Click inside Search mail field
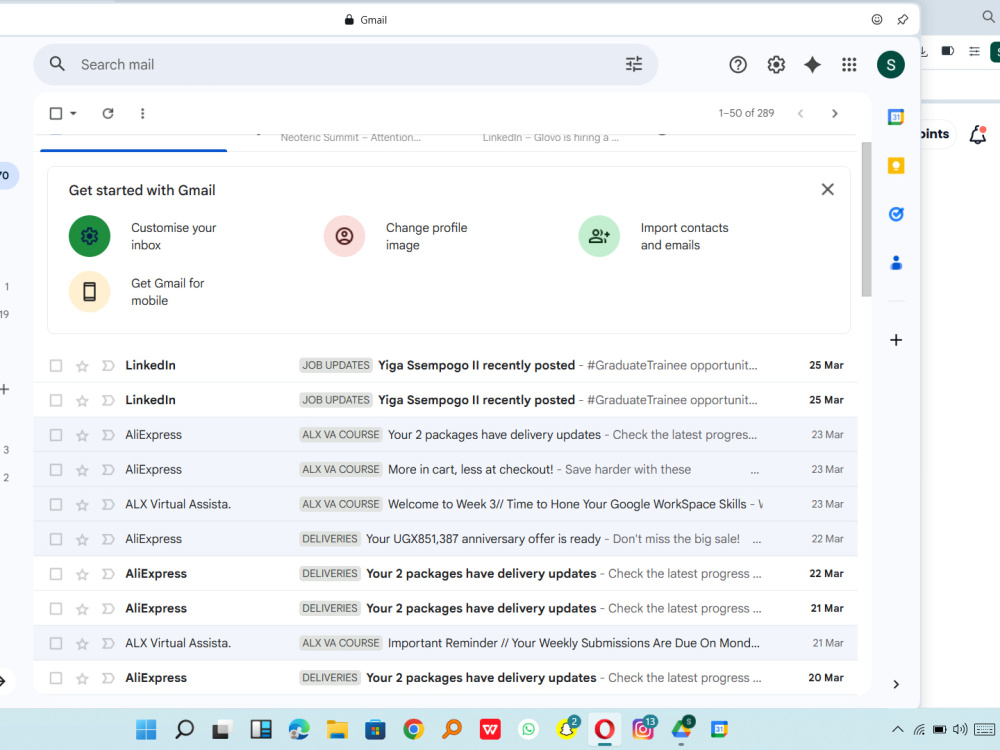1000x750 pixels. pyautogui.click(x=345, y=64)
